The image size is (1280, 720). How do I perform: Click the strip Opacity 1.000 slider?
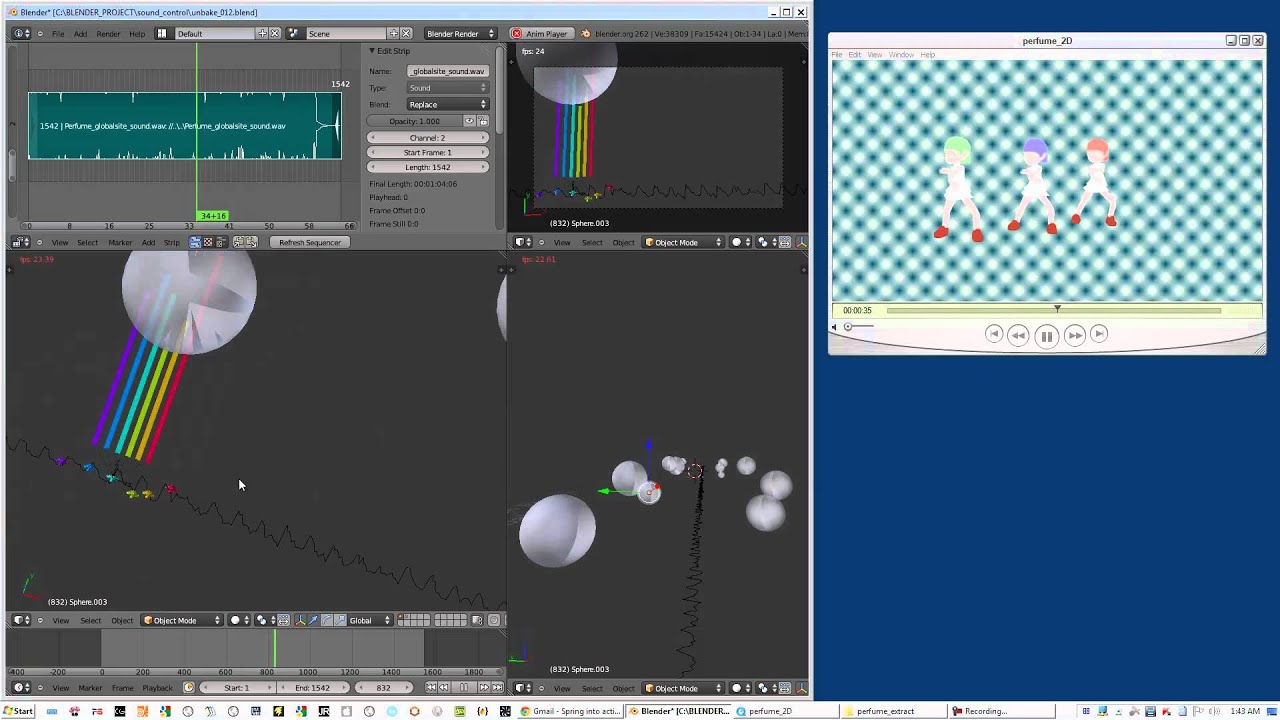pos(416,121)
